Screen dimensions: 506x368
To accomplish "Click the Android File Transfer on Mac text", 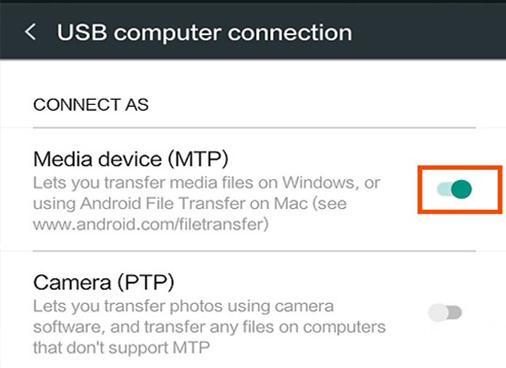I will click(194, 203).
